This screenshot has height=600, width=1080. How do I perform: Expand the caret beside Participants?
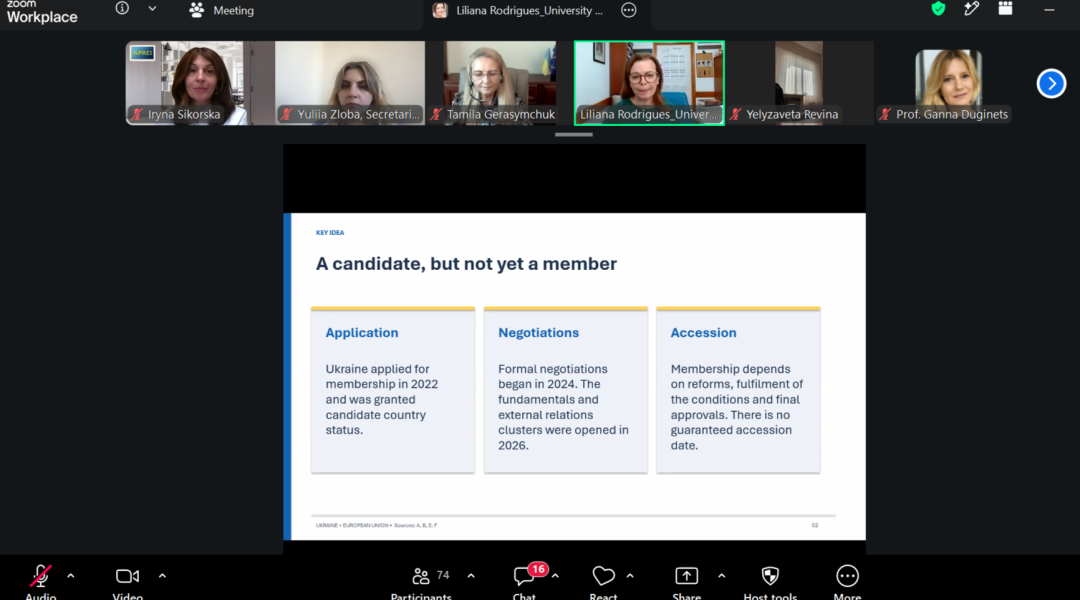click(471, 576)
